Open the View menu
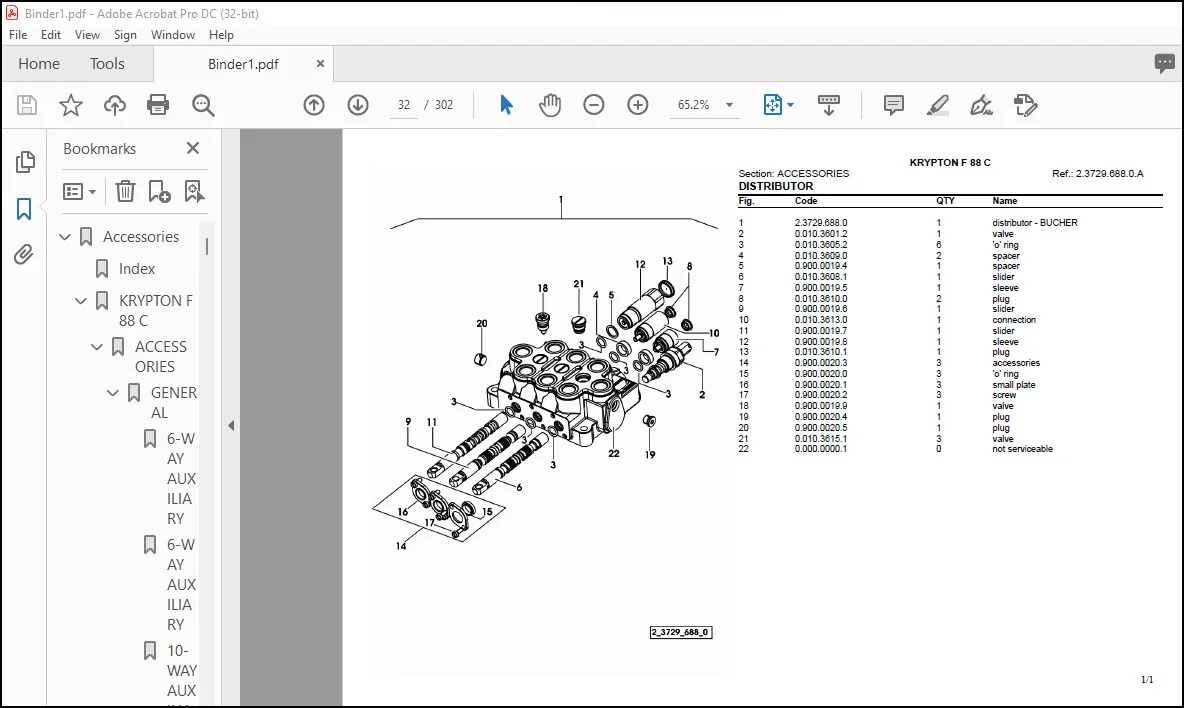The image size is (1184, 708). (x=87, y=35)
